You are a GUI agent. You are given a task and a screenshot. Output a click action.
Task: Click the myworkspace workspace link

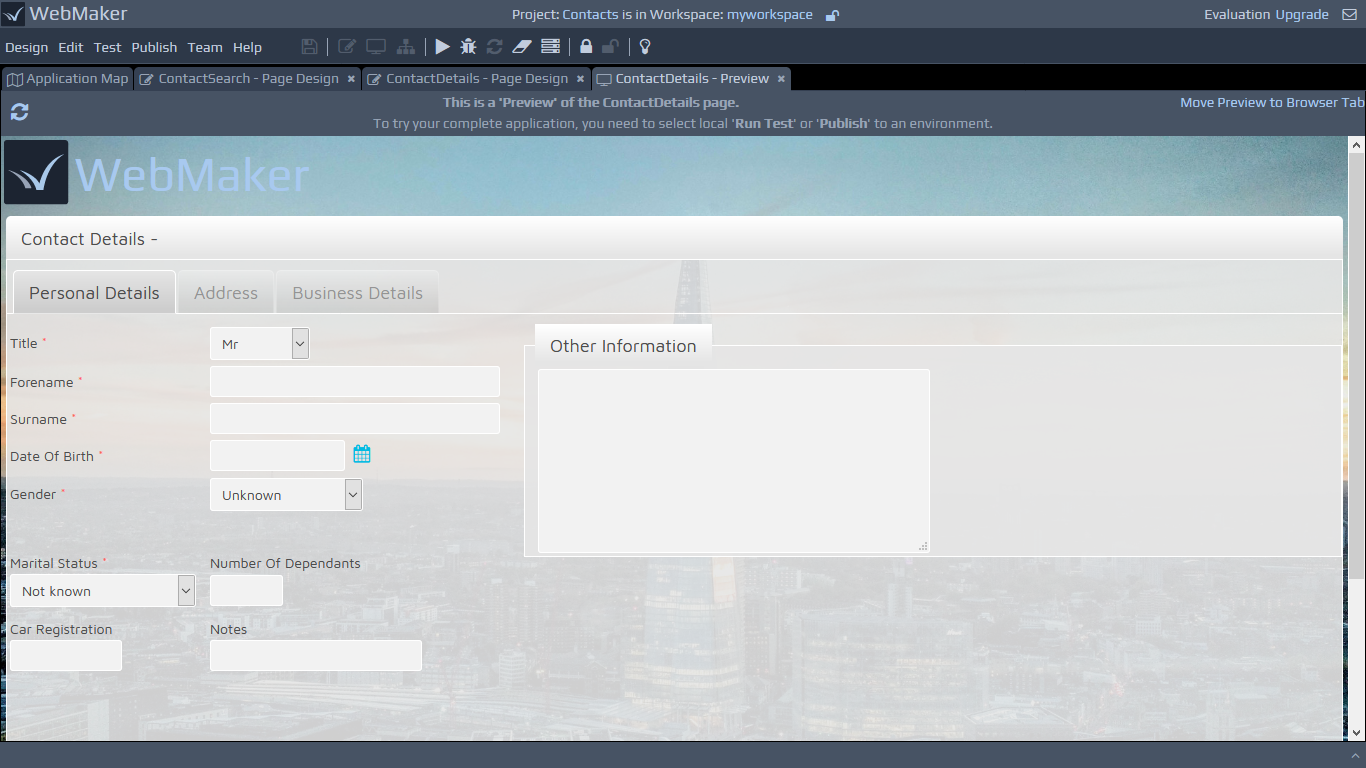click(770, 14)
